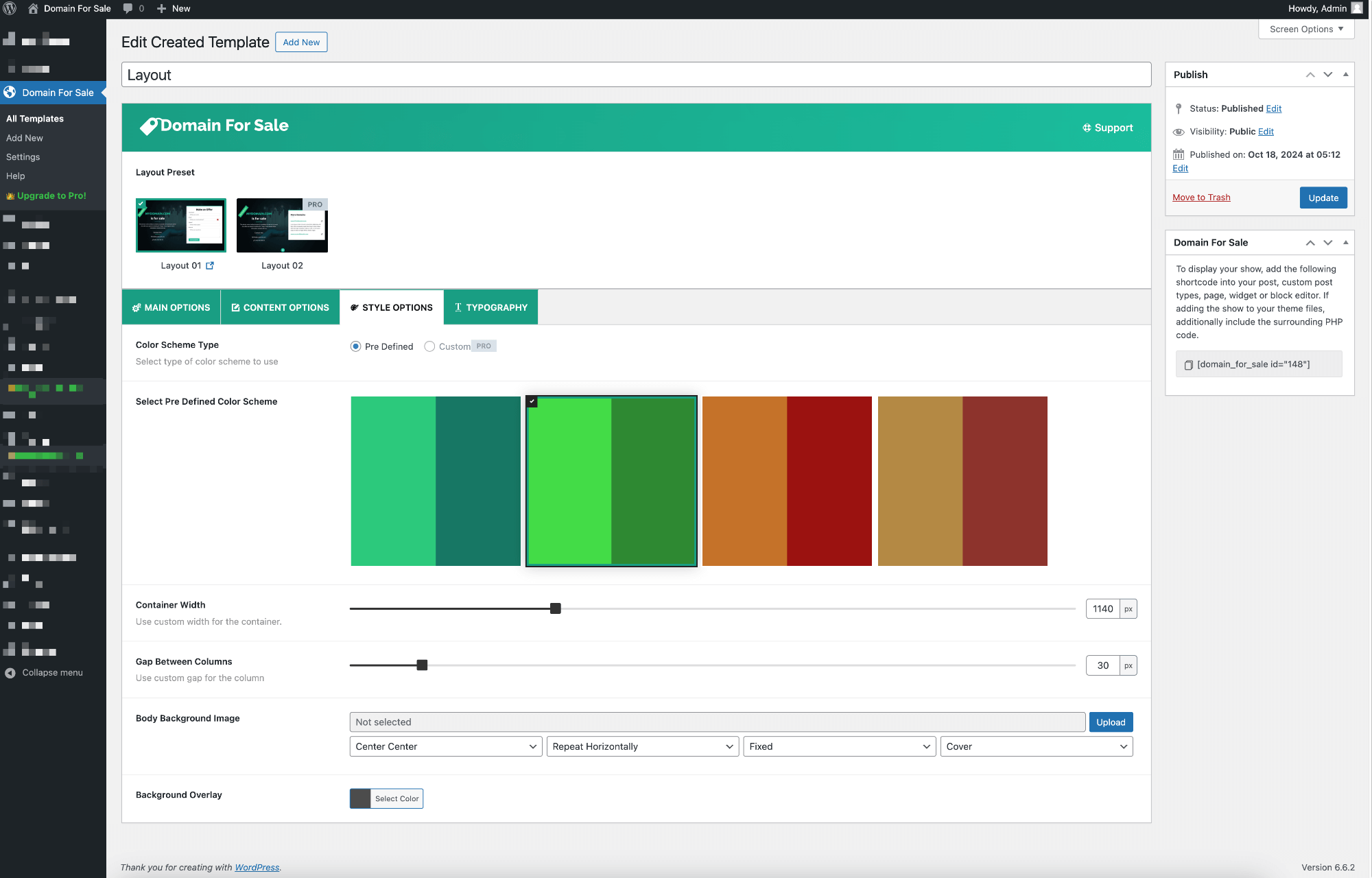1372x878 pixels.
Task: Select Layout 01 preset thumbnail
Action: coord(181,226)
